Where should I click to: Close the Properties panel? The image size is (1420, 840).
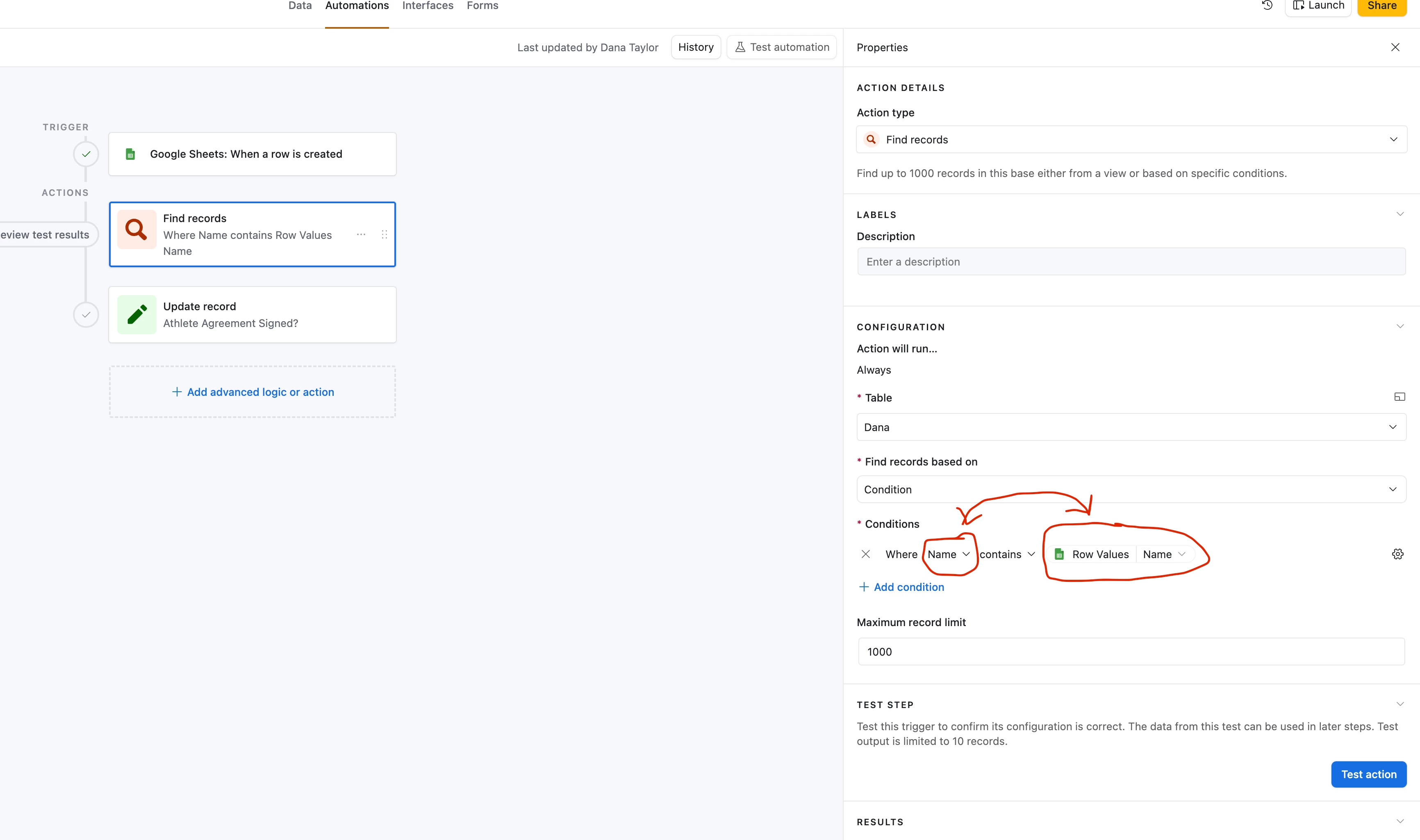(x=1395, y=48)
